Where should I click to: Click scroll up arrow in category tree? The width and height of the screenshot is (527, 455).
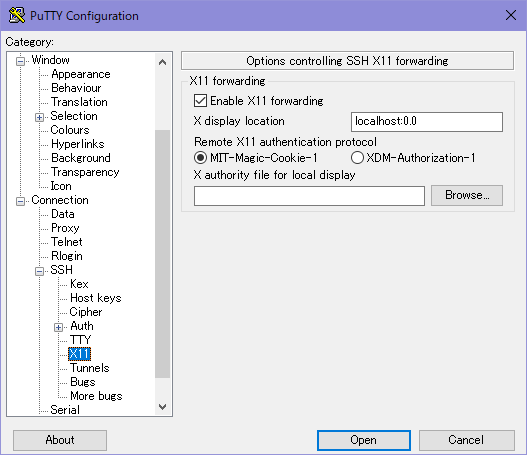[x=162, y=62]
